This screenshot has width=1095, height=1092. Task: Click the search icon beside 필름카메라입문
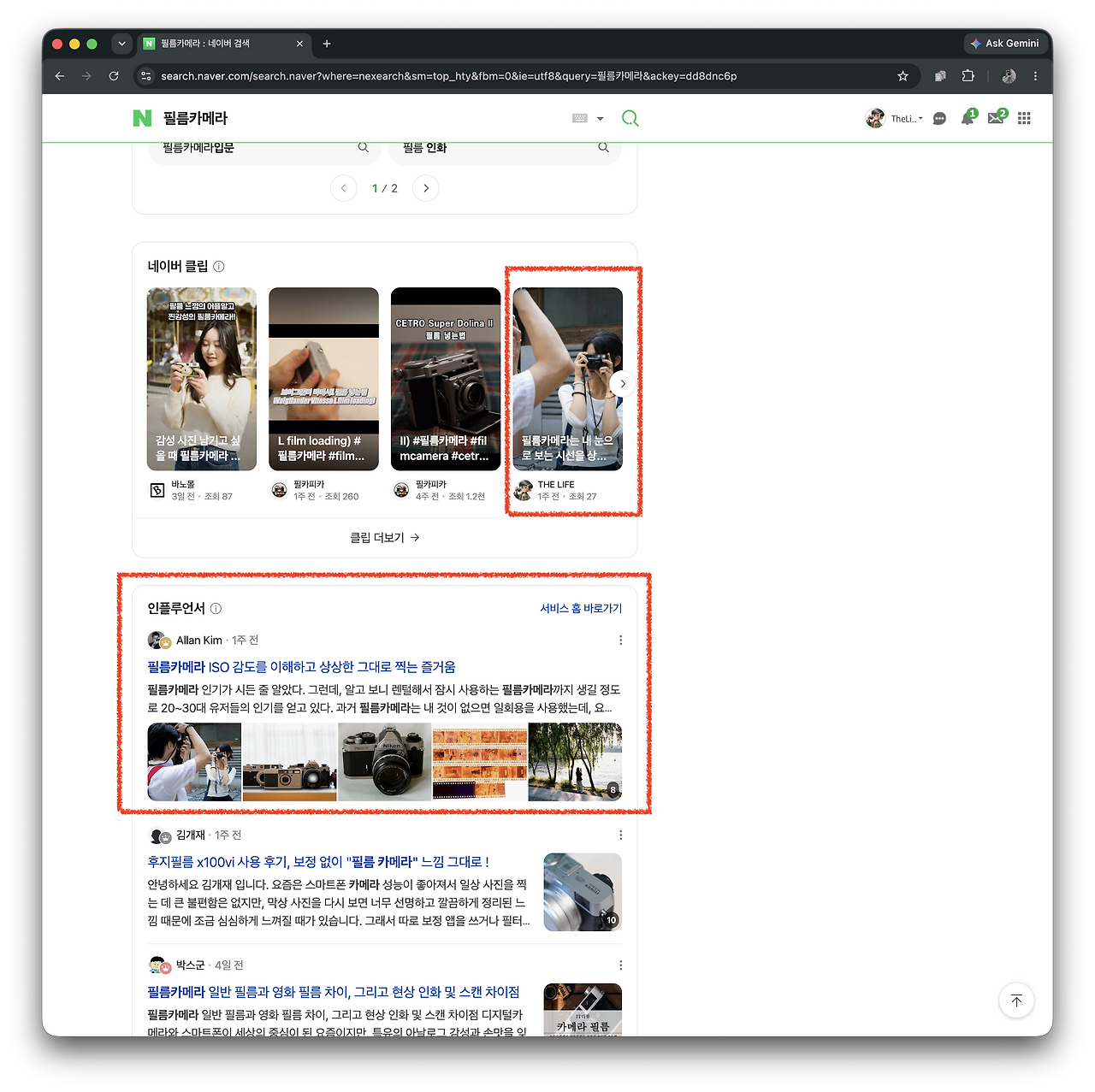point(364,147)
